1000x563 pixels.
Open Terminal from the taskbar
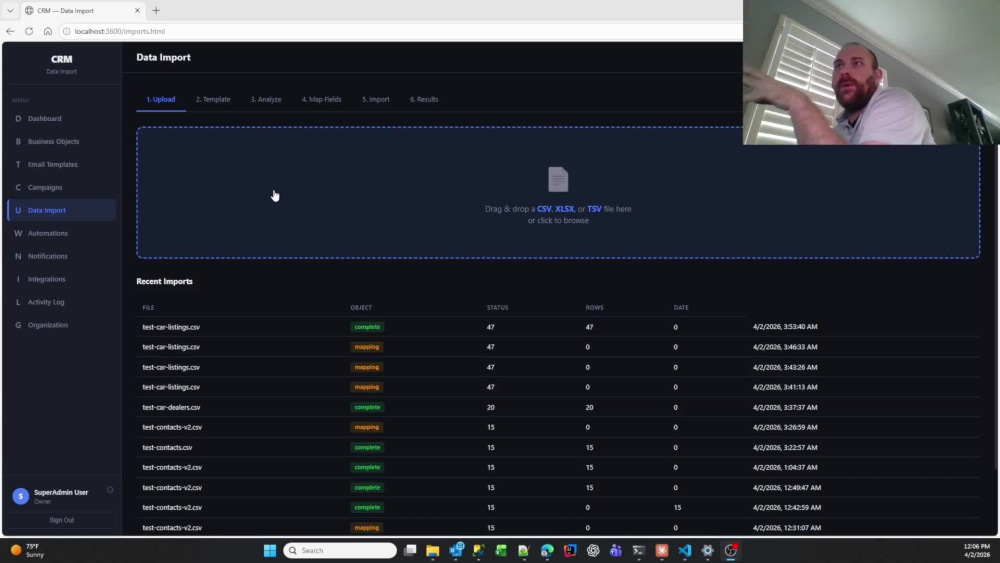pyautogui.click(x=639, y=550)
